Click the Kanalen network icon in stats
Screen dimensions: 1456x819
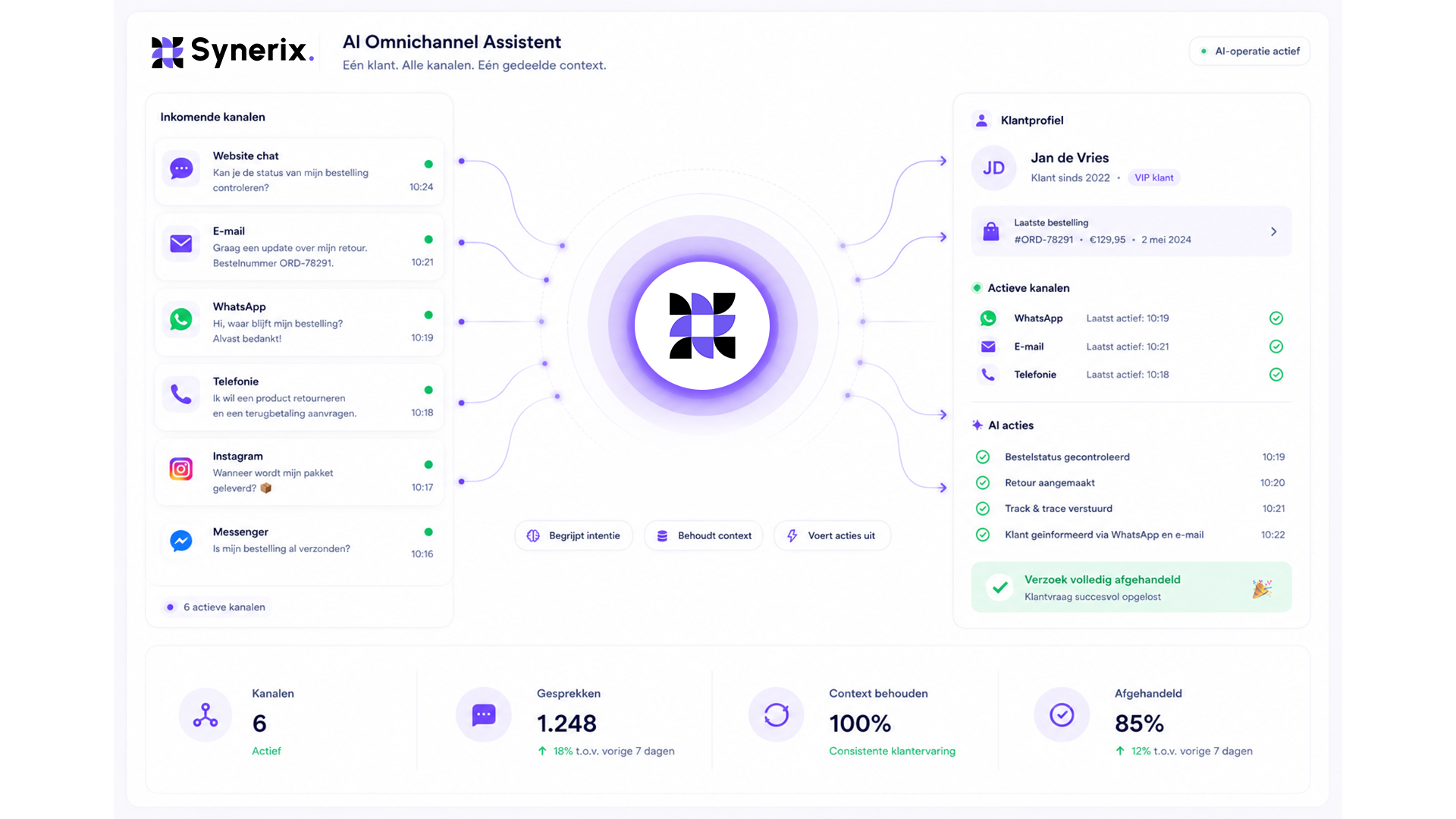[206, 715]
